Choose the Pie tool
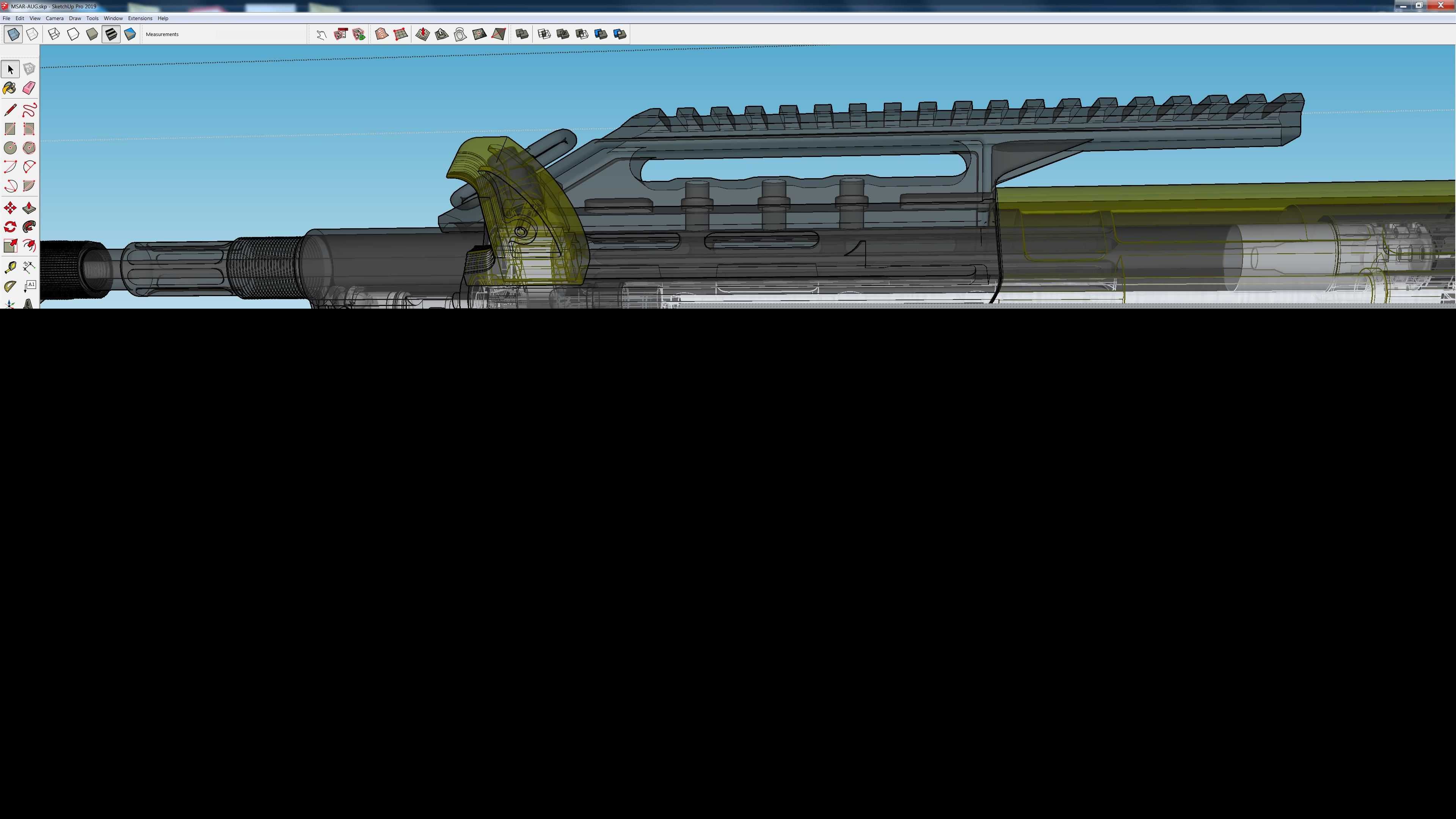The height and width of the screenshot is (819, 1456). [29, 186]
